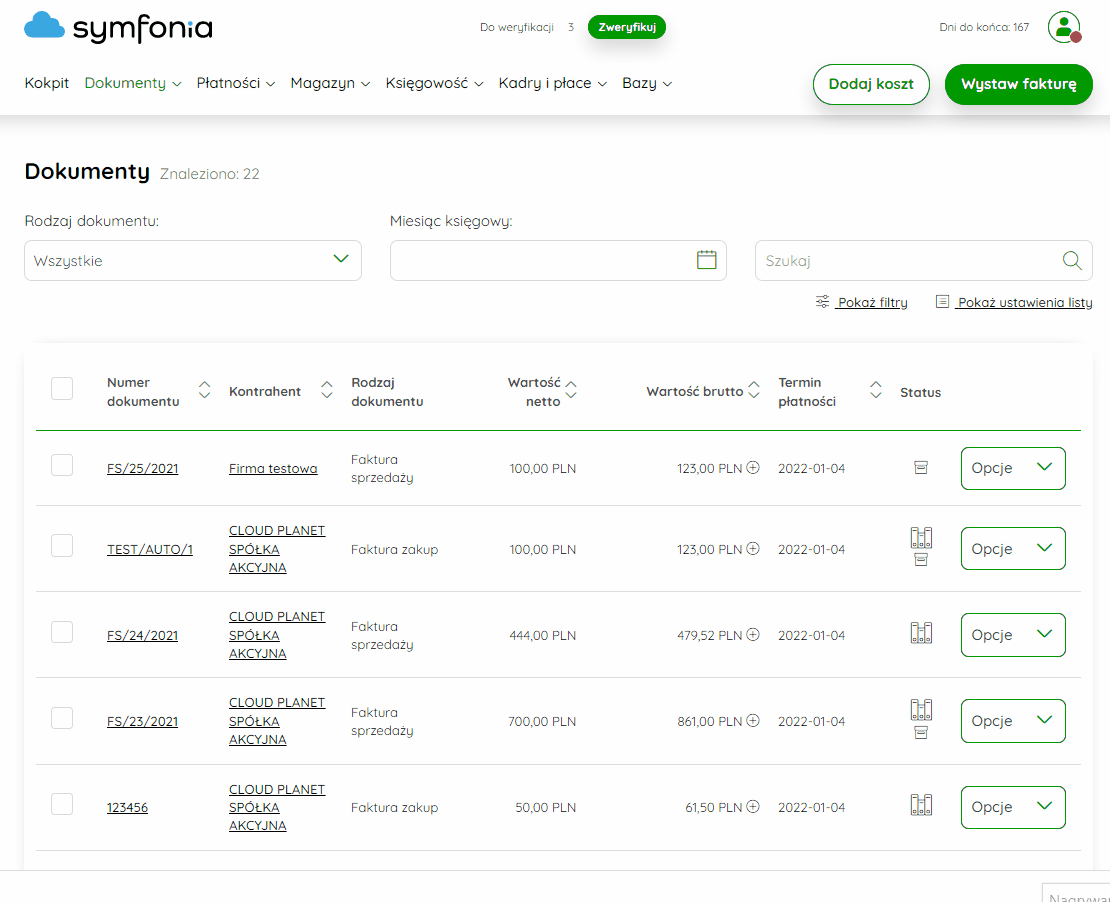1110x902 pixels.
Task: Select the checkbox for row TEST/AUTO/1
Action: [62, 546]
